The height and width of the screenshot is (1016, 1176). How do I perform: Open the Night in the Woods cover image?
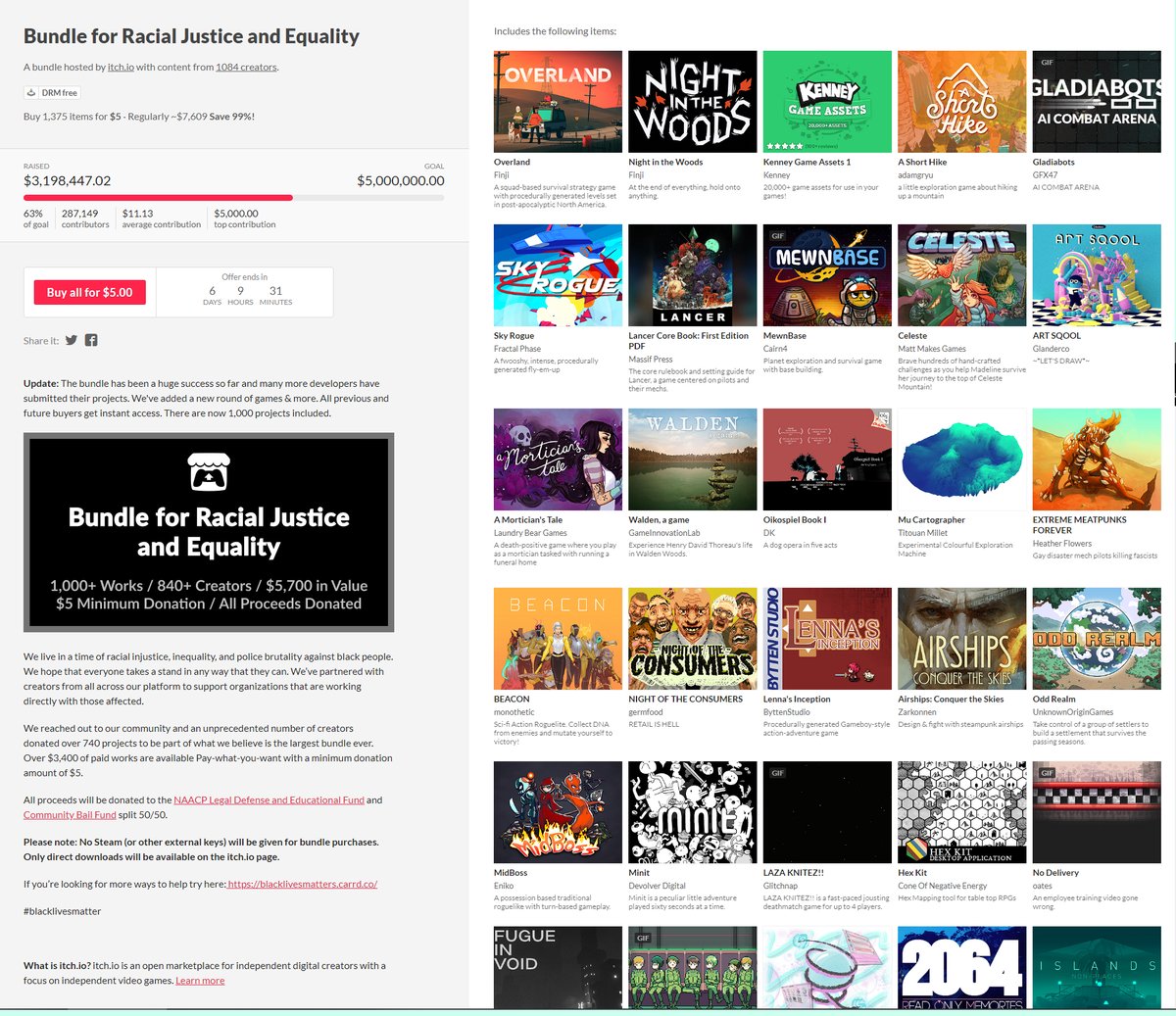692,102
